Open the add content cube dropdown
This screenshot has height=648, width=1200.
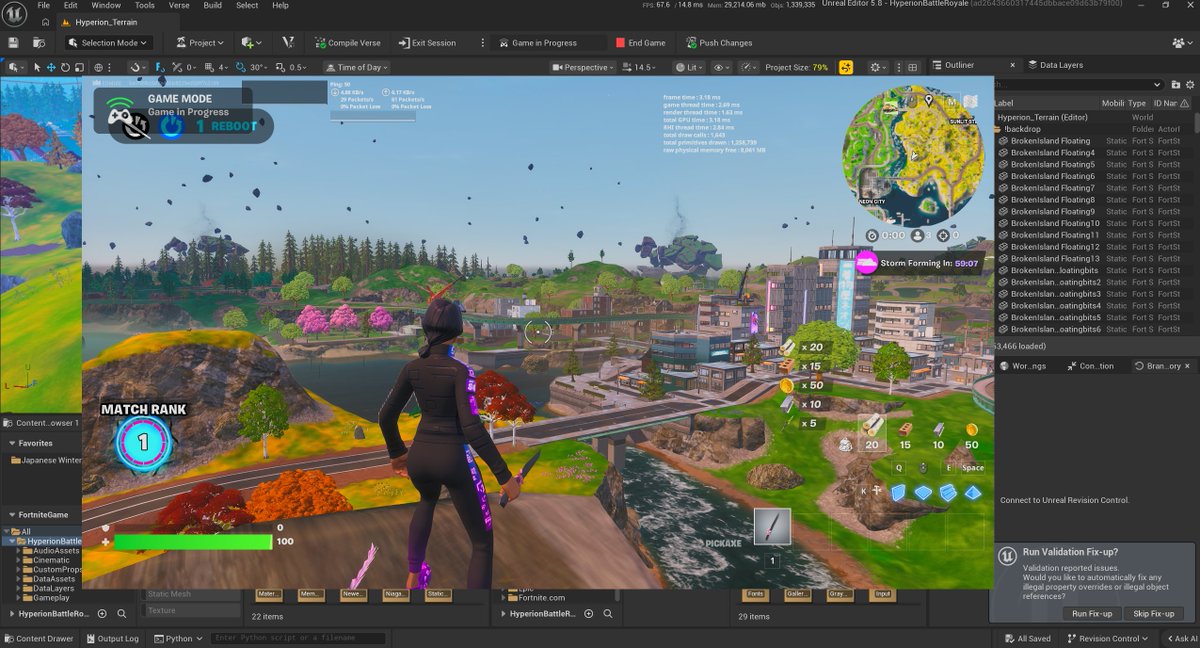click(x=251, y=43)
